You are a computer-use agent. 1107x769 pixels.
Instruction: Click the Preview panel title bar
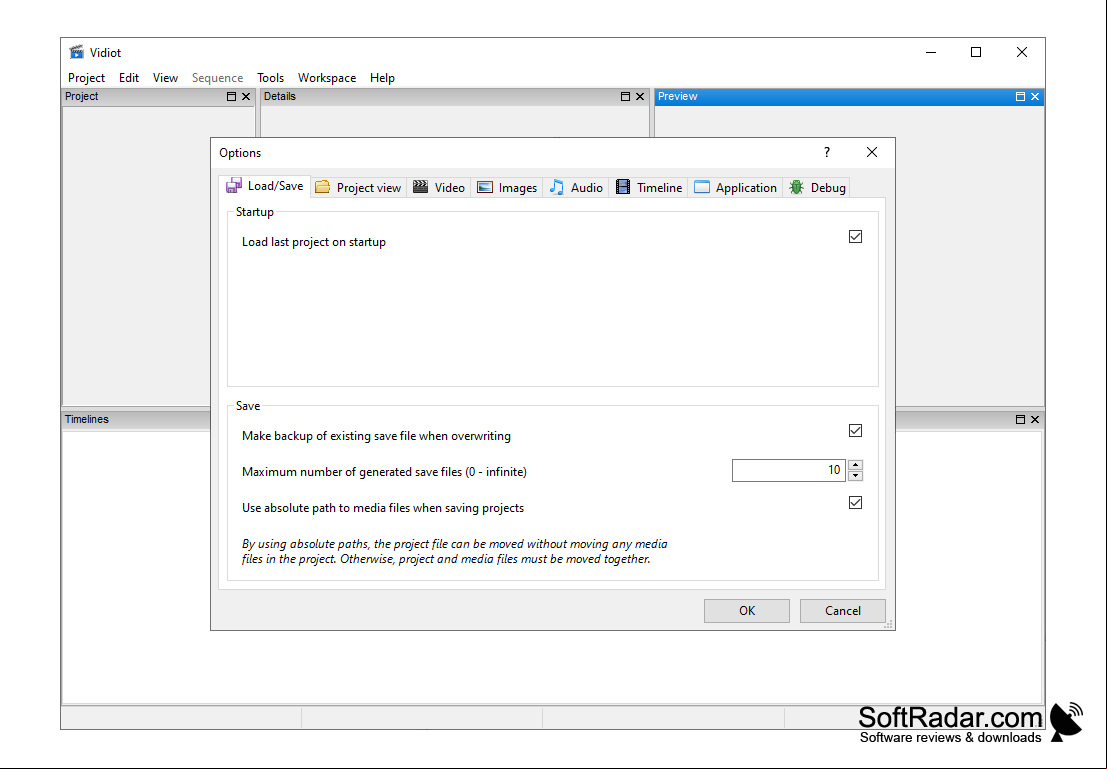click(849, 97)
